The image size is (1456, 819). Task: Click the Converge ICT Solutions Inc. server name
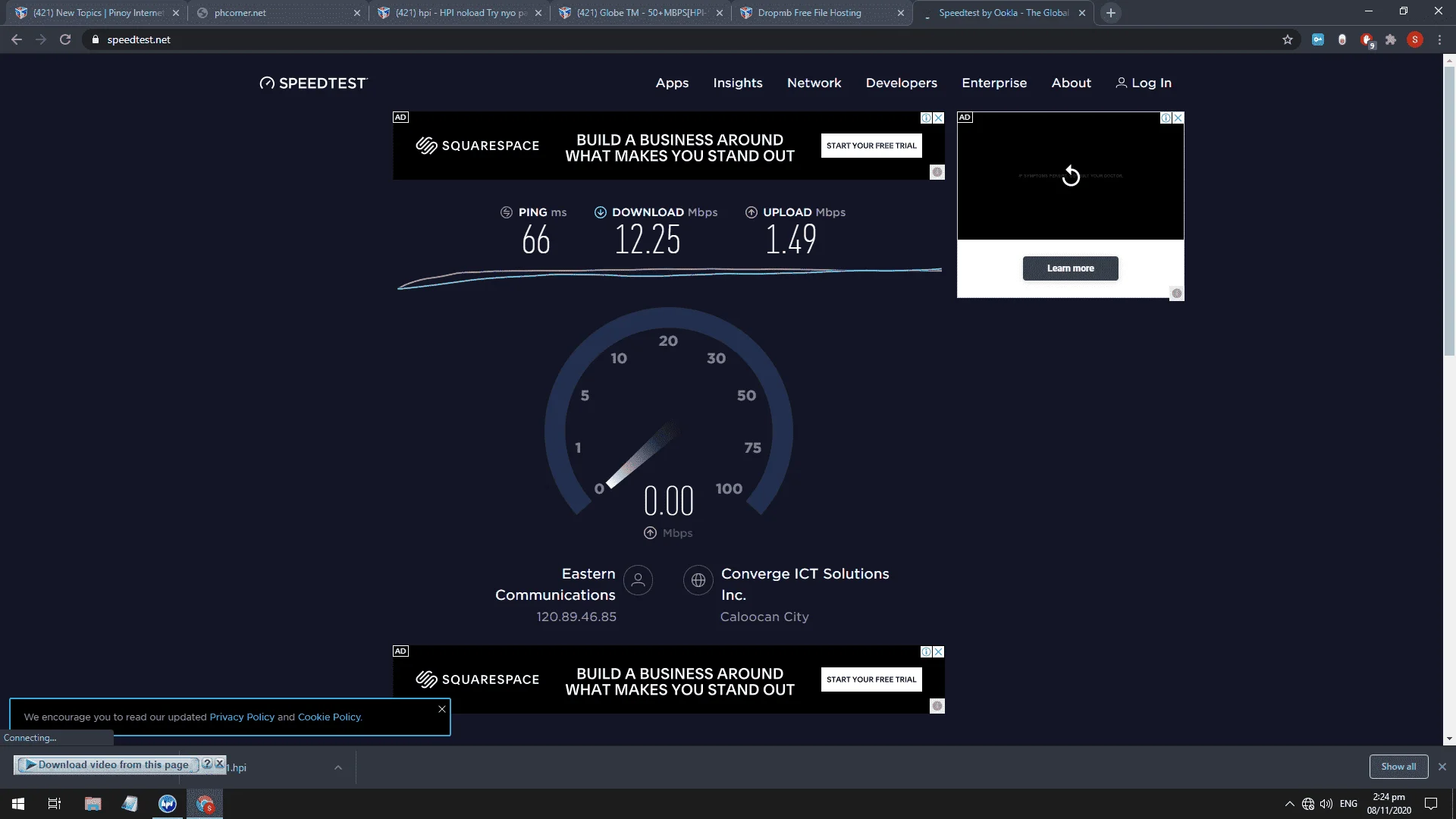point(805,585)
